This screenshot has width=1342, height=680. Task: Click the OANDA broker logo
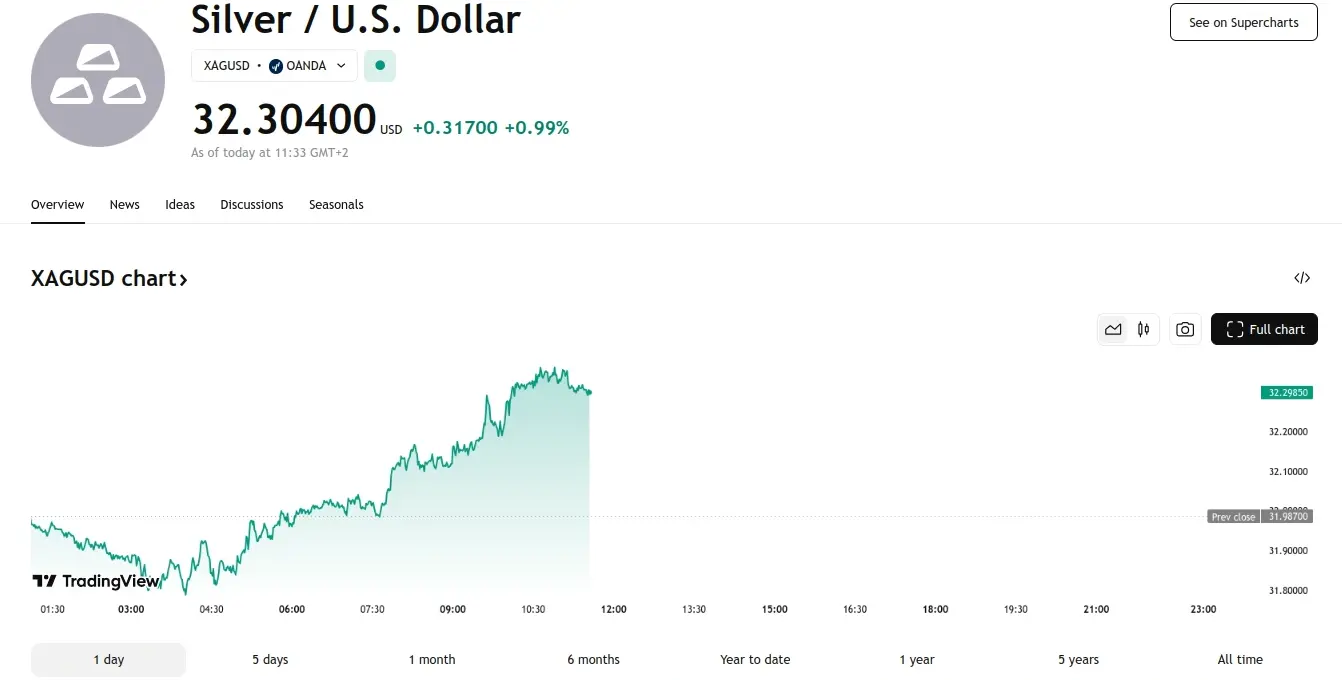point(277,66)
